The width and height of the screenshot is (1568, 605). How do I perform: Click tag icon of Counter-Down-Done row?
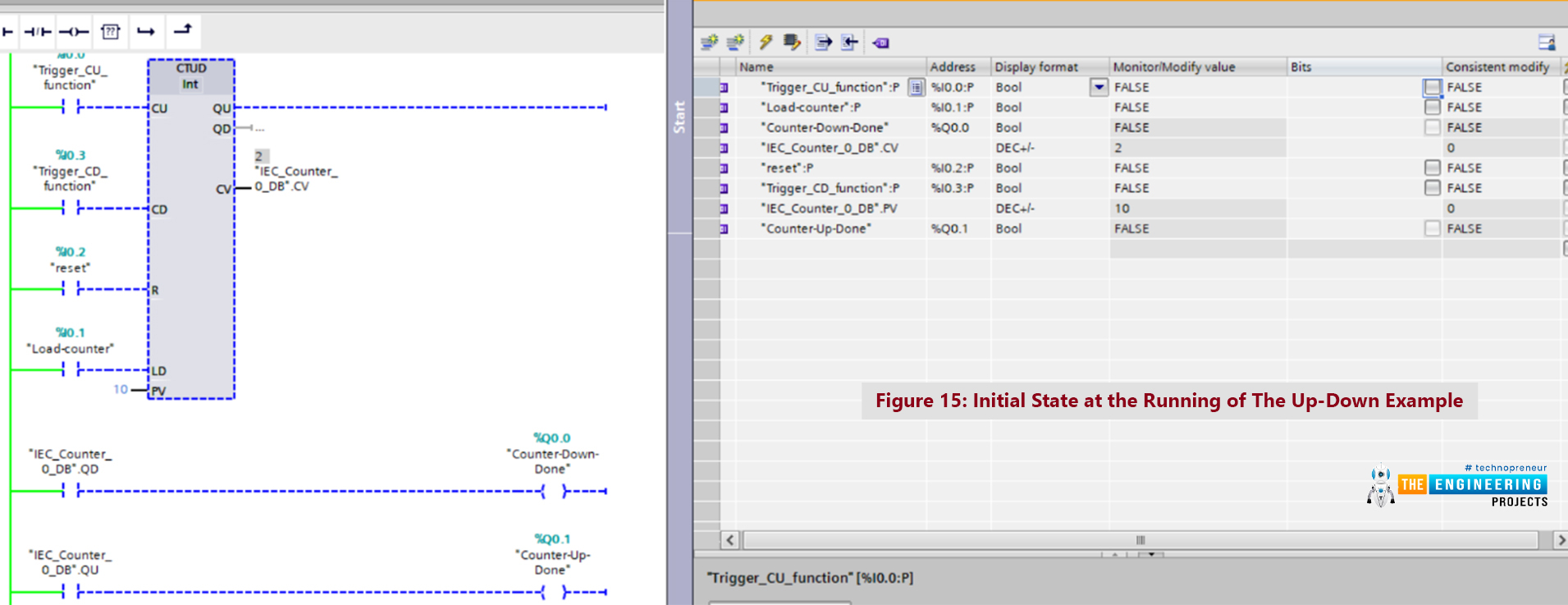coord(724,128)
